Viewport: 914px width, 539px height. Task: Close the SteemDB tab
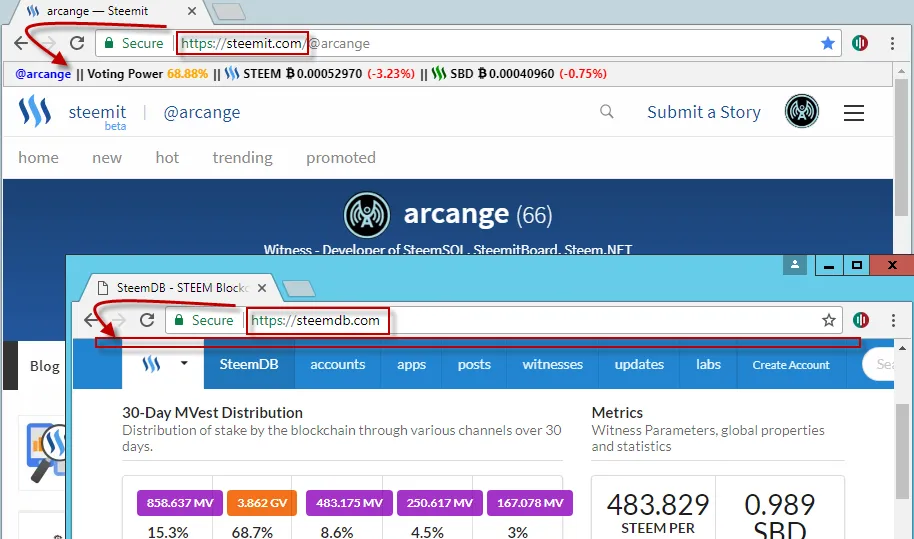(x=262, y=288)
